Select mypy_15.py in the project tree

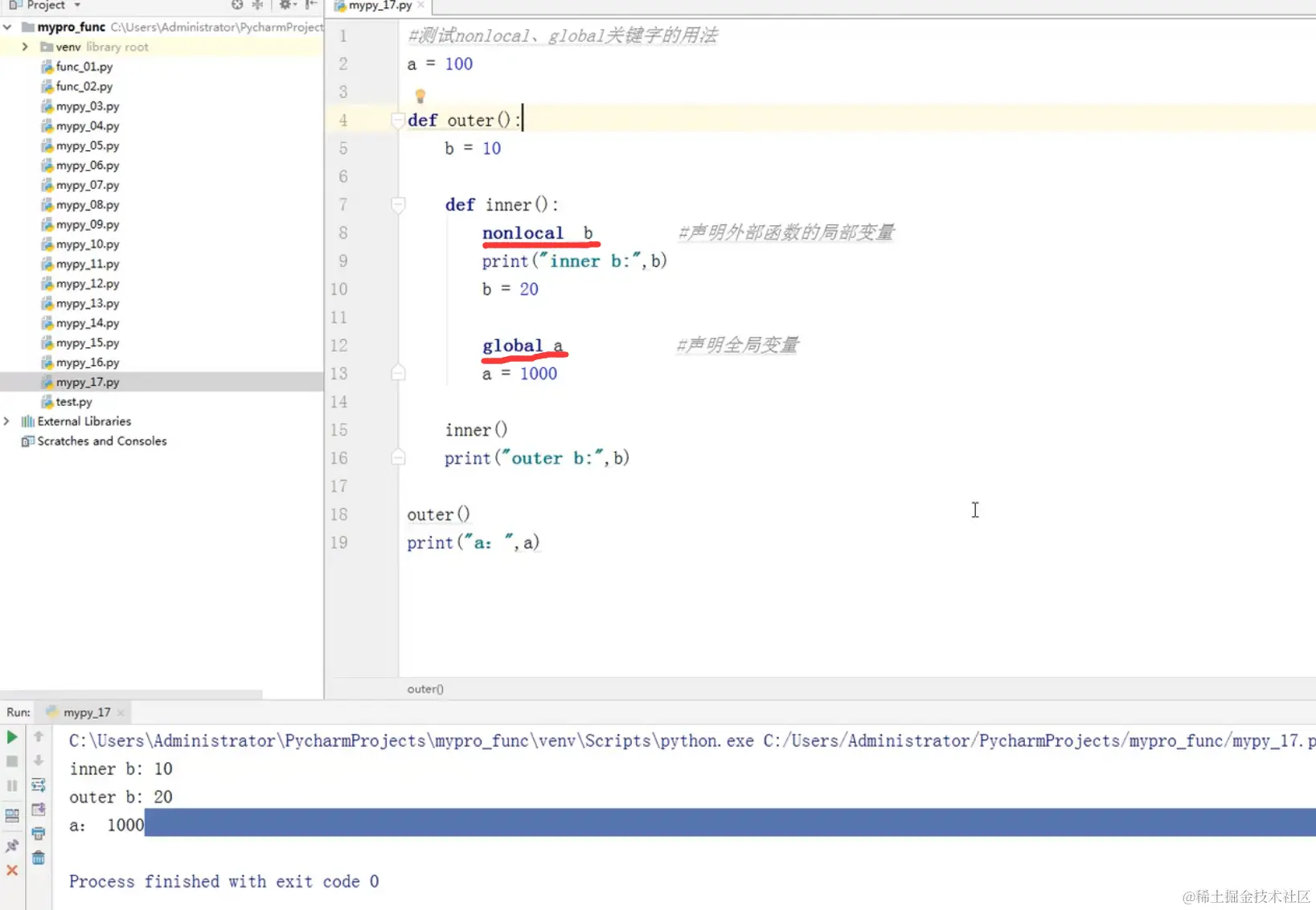tap(88, 342)
